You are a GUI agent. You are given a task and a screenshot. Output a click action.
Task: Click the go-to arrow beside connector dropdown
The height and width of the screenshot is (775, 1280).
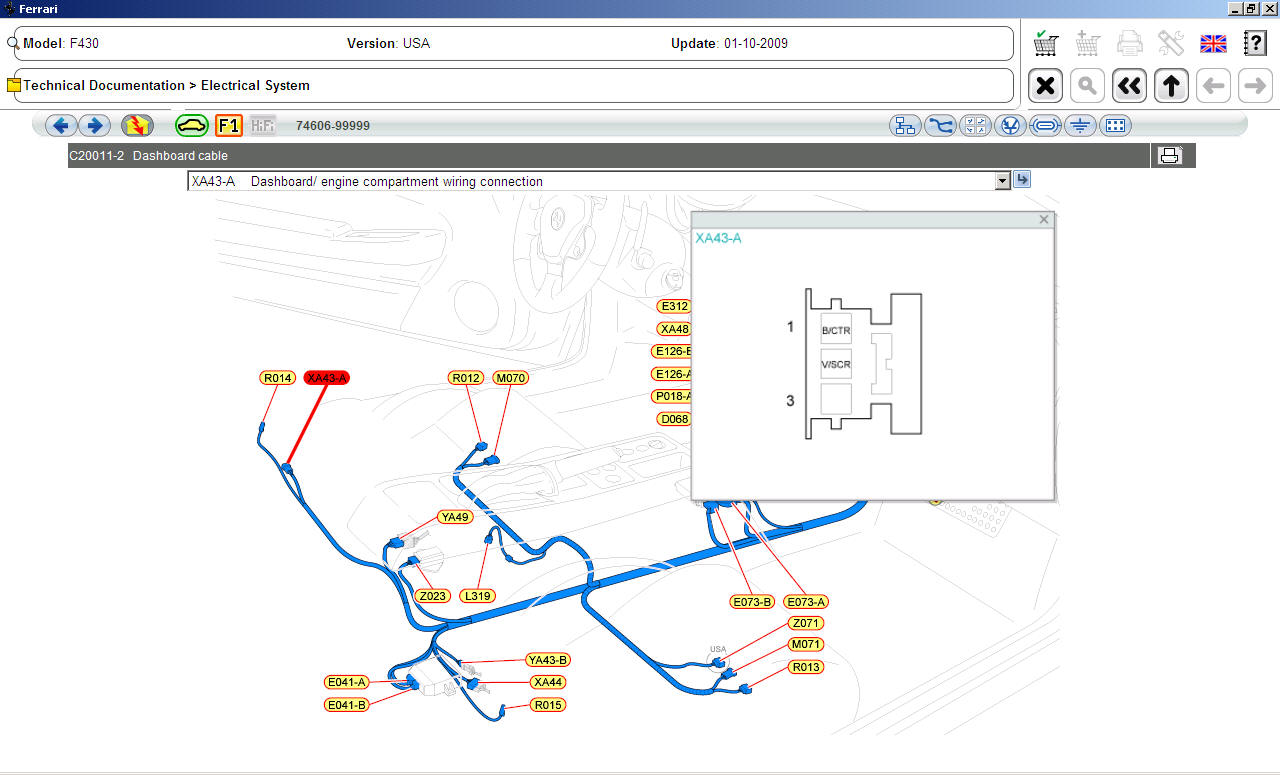pyautogui.click(x=1022, y=179)
